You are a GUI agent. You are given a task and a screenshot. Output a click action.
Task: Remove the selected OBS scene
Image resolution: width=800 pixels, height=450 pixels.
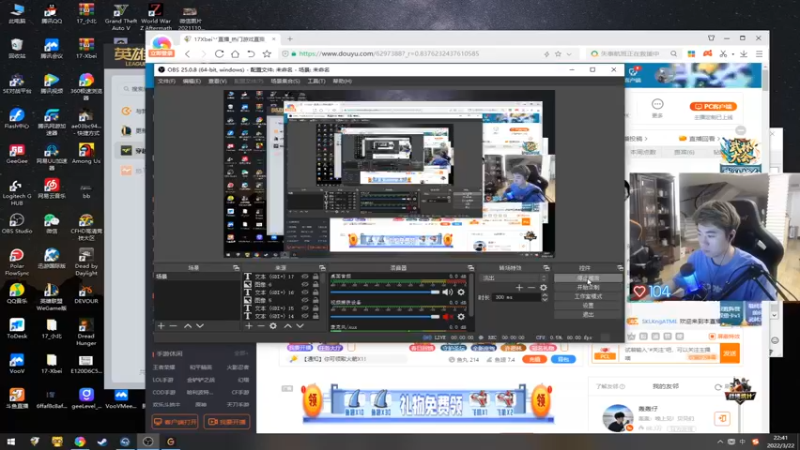[x=173, y=326]
